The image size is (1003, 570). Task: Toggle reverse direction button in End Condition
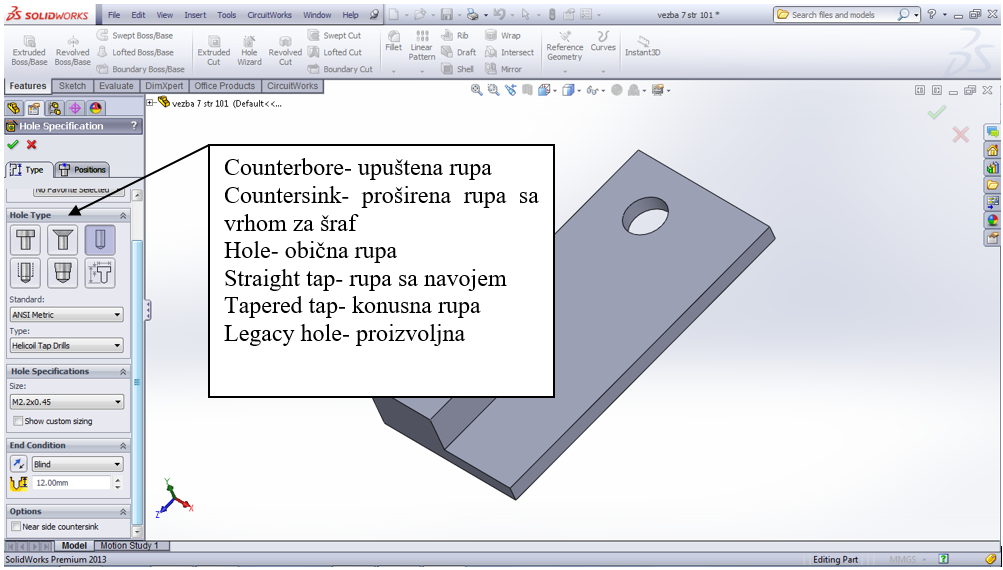[19, 464]
